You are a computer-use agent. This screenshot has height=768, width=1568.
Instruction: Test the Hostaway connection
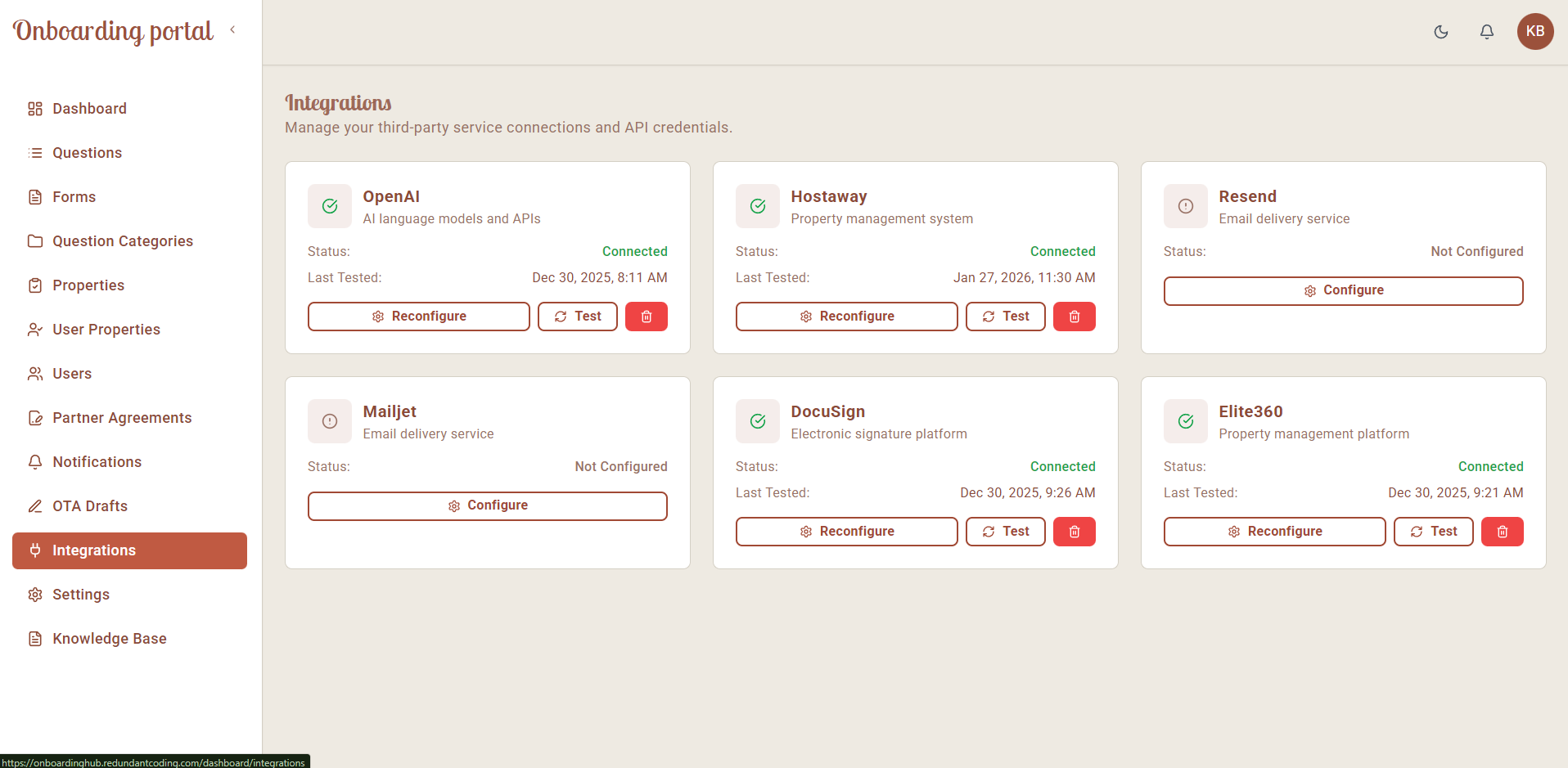click(1006, 317)
